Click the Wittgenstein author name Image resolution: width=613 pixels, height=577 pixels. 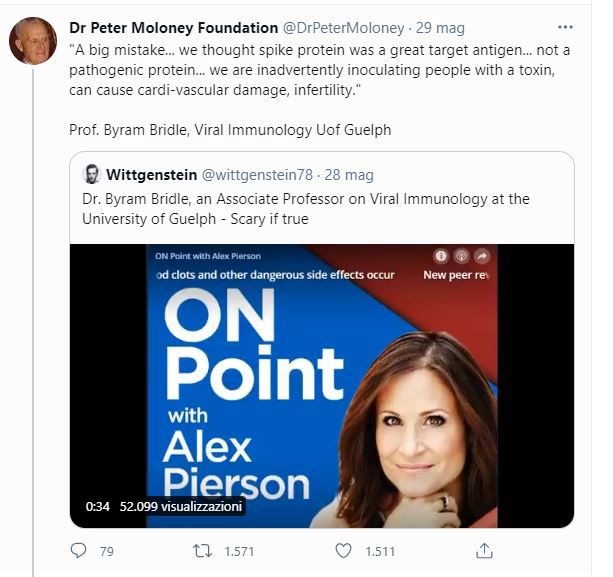151,174
